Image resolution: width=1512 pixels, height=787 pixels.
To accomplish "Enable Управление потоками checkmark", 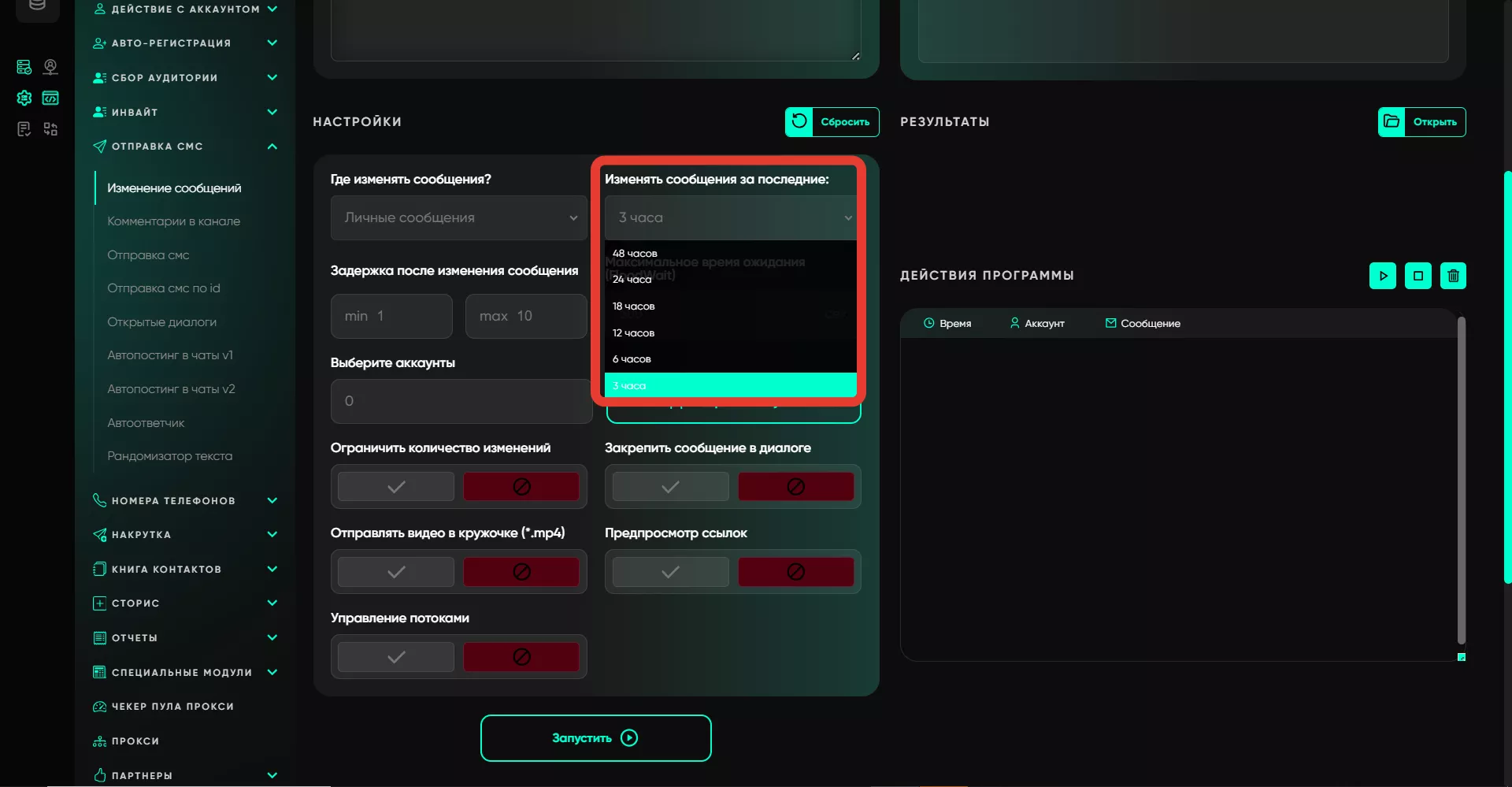I will [x=396, y=657].
